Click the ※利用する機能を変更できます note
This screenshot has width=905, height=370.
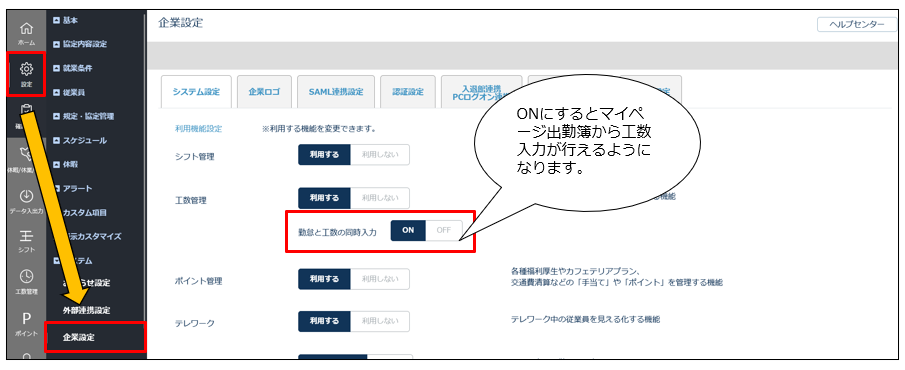[319, 129]
